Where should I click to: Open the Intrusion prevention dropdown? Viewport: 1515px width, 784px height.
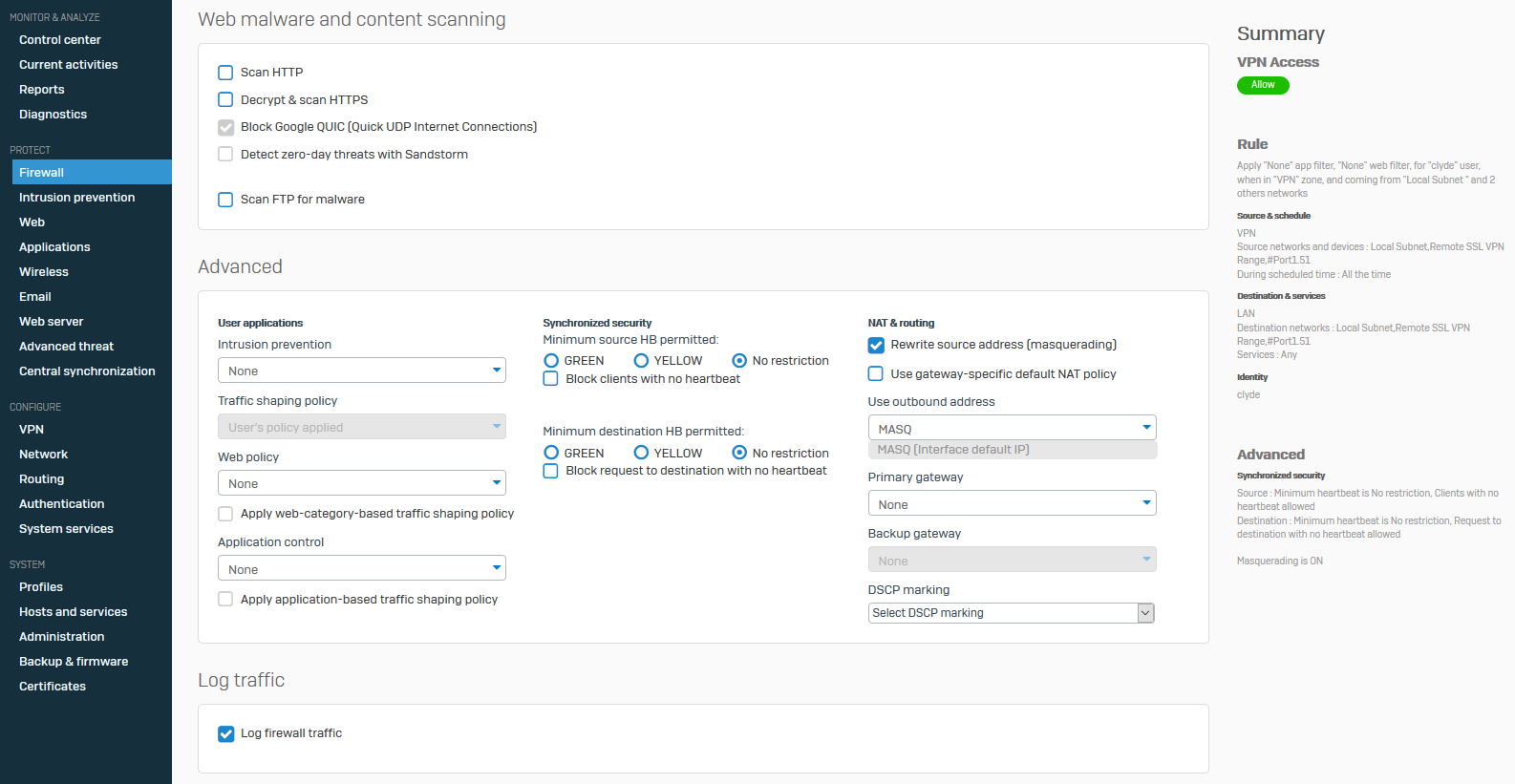click(361, 371)
